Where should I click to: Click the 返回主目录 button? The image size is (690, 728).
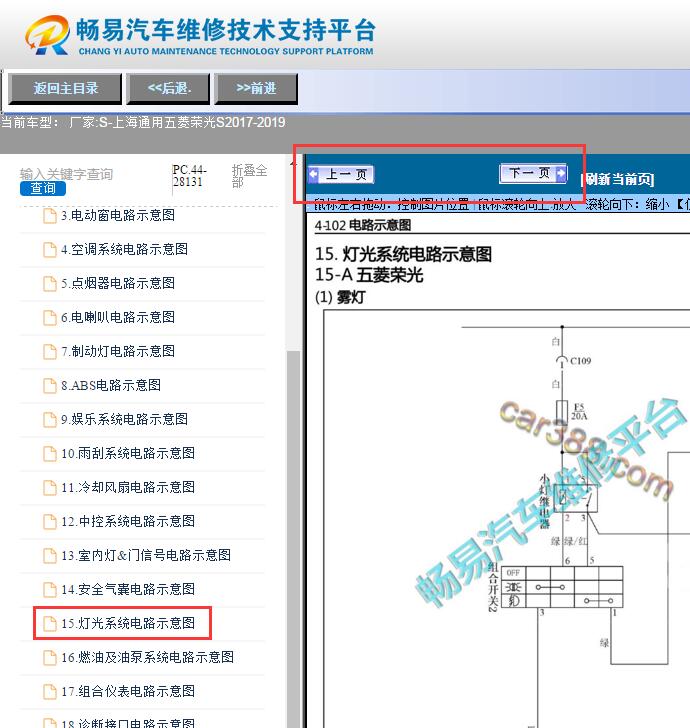click(65, 88)
